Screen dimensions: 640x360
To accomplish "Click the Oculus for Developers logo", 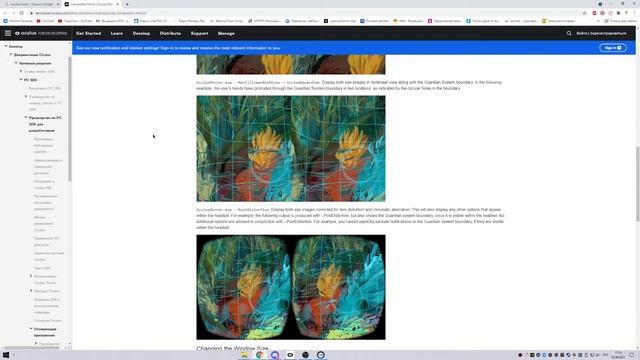I will [41, 33].
